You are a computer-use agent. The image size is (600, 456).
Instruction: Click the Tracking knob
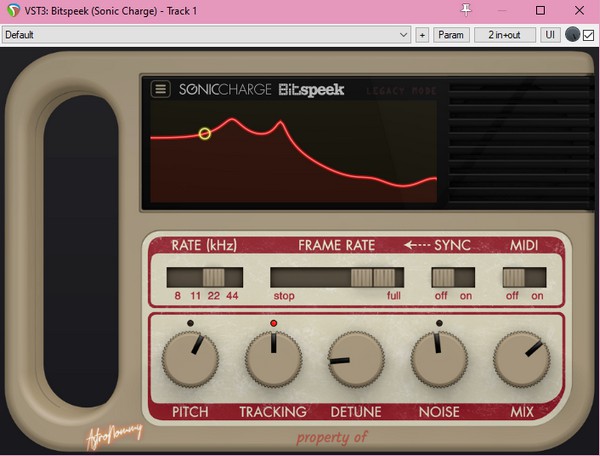pos(273,359)
